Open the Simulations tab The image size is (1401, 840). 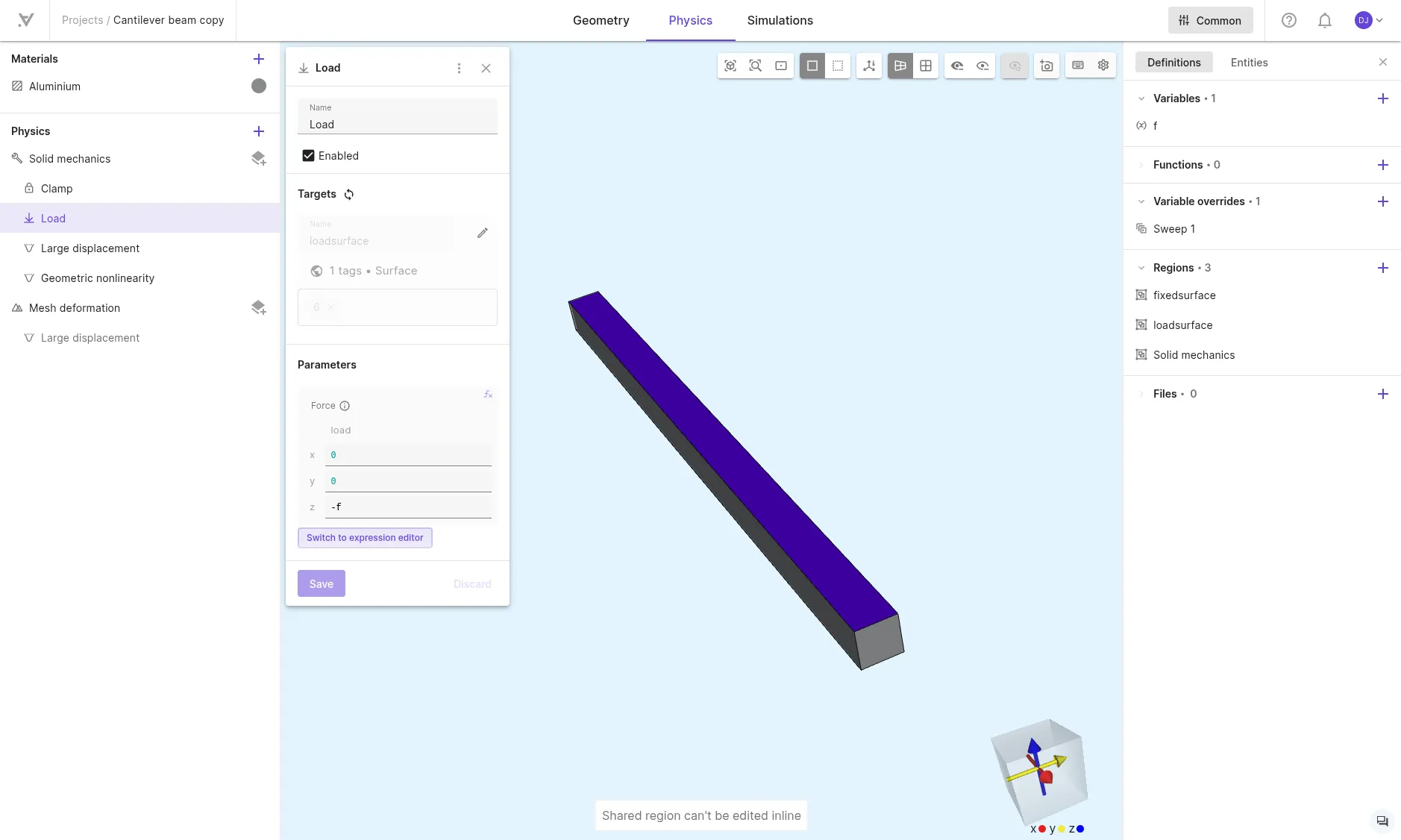tap(780, 21)
